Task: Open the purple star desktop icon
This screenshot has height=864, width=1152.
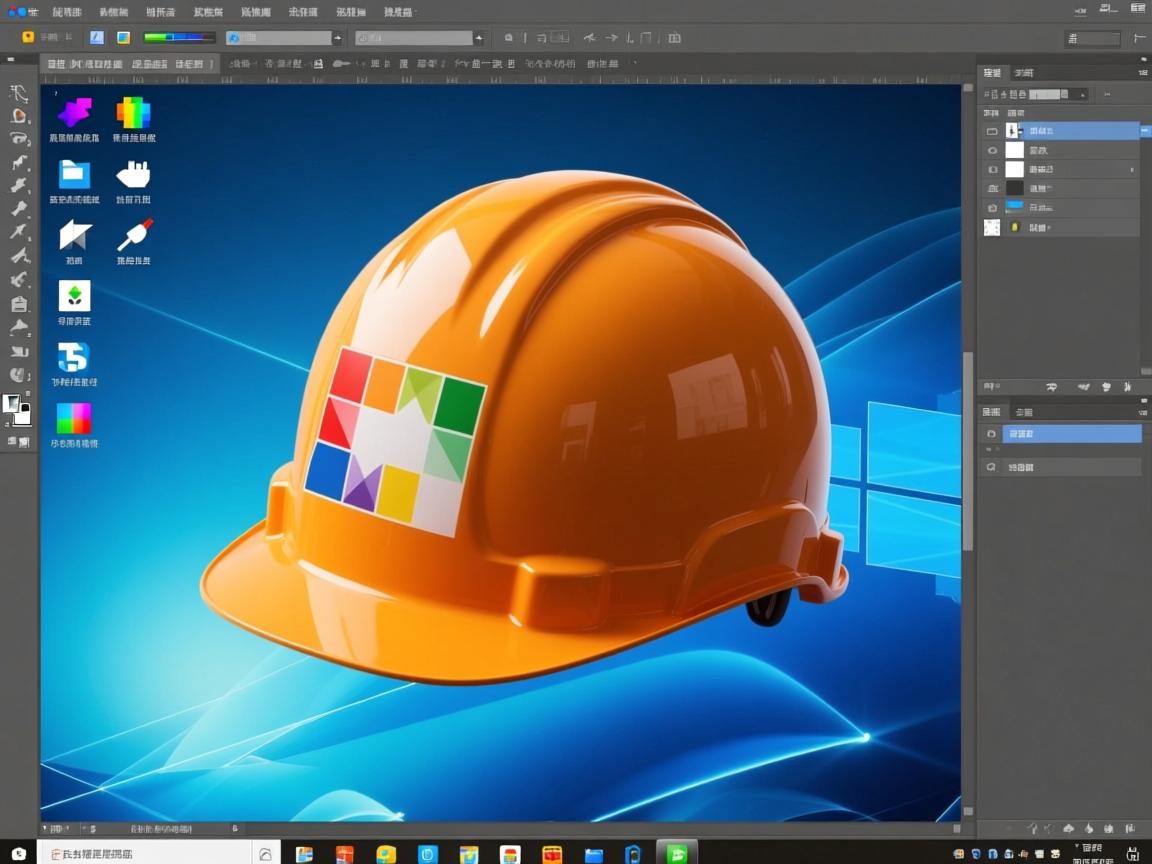Action: [74, 112]
